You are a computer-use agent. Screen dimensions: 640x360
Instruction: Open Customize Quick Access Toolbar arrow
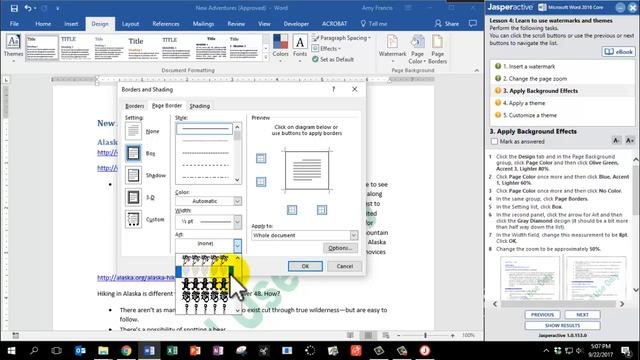click(x=58, y=8)
